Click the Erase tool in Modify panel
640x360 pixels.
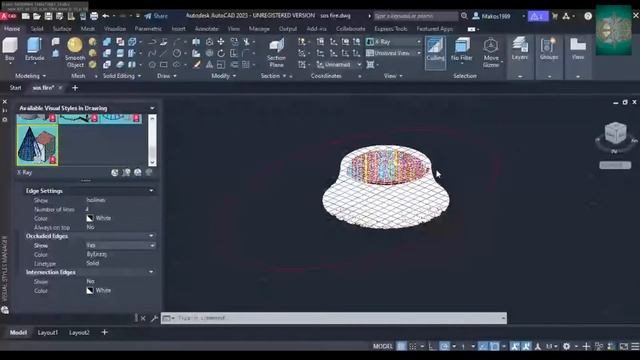(x=197, y=64)
